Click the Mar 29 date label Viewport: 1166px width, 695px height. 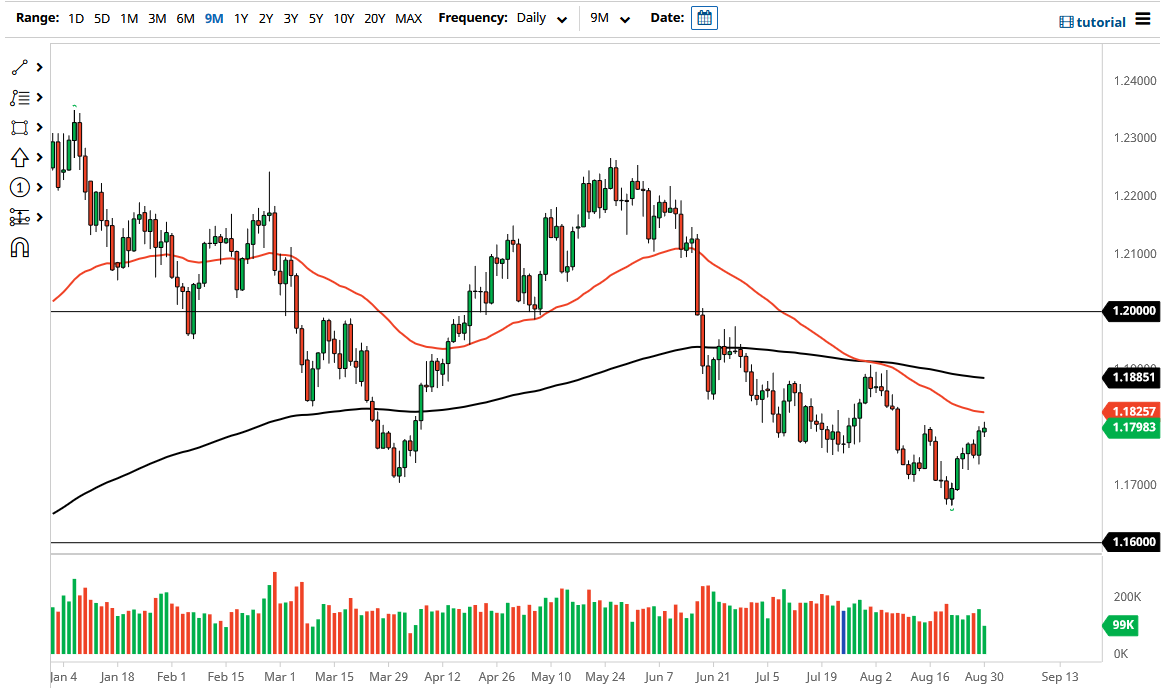(389, 677)
